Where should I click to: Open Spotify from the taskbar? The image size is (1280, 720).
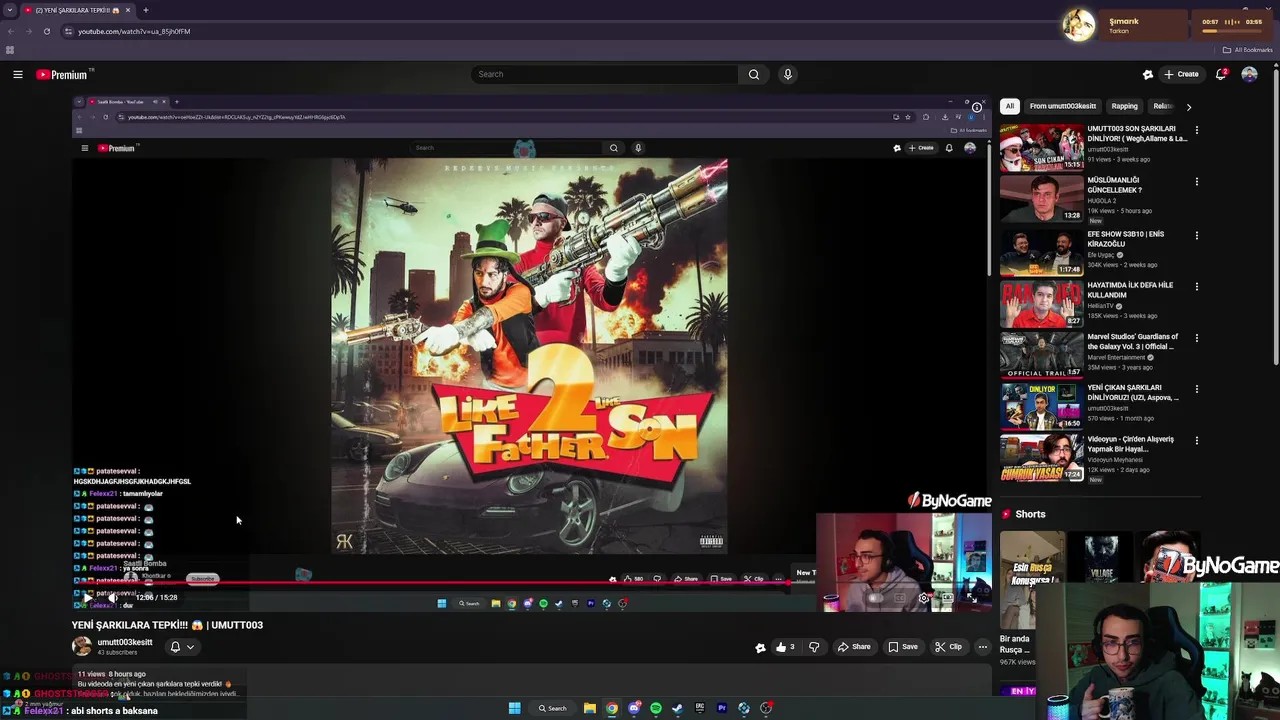tap(656, 708)
